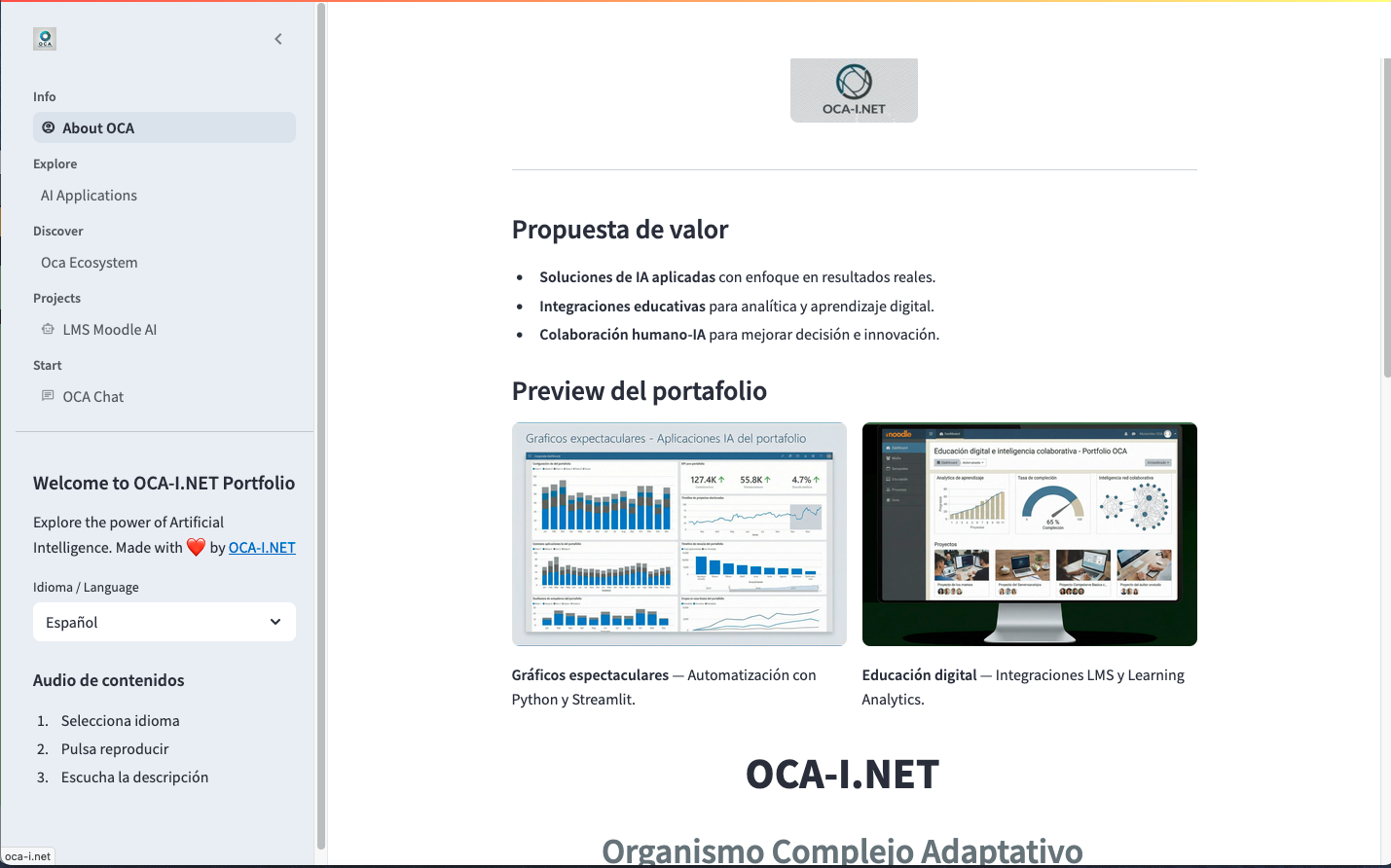1391x868 pixels.
Task: Click the Preview del portafolio heading
Action: [640, 391]
